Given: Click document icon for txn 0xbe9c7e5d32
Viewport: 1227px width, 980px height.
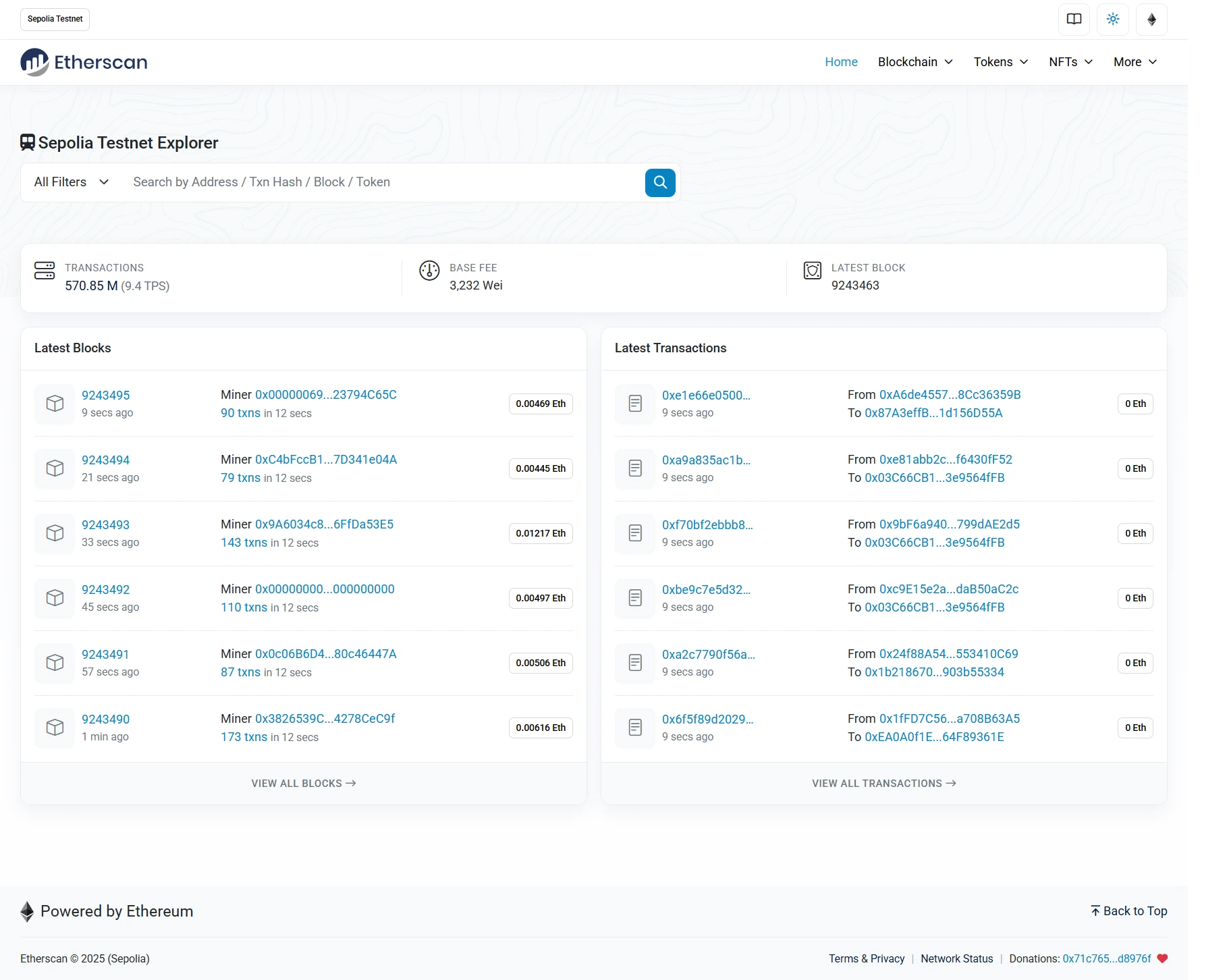Looking at the screenshot, I should 635,598.
